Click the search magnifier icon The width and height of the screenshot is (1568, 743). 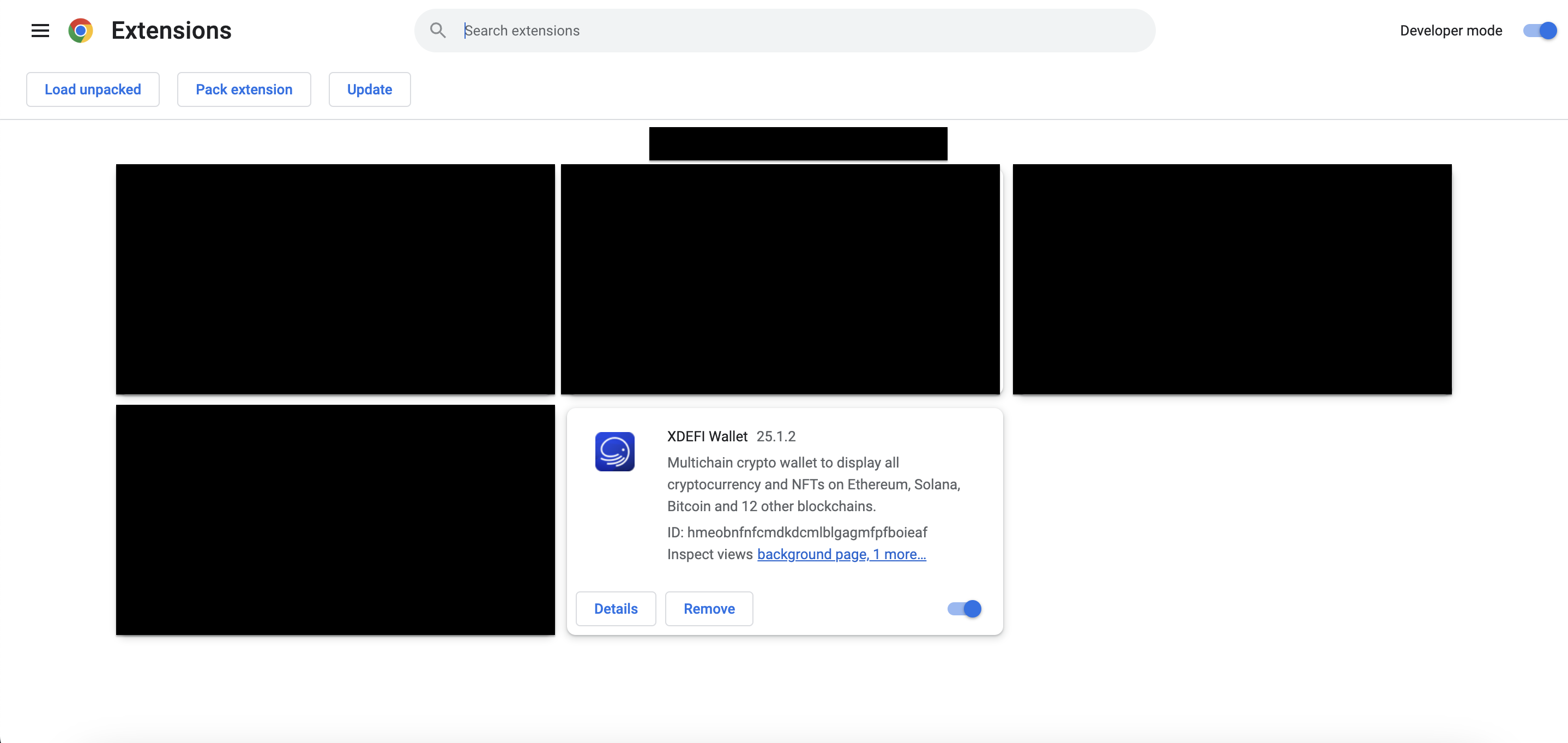[x=438, y=31]
